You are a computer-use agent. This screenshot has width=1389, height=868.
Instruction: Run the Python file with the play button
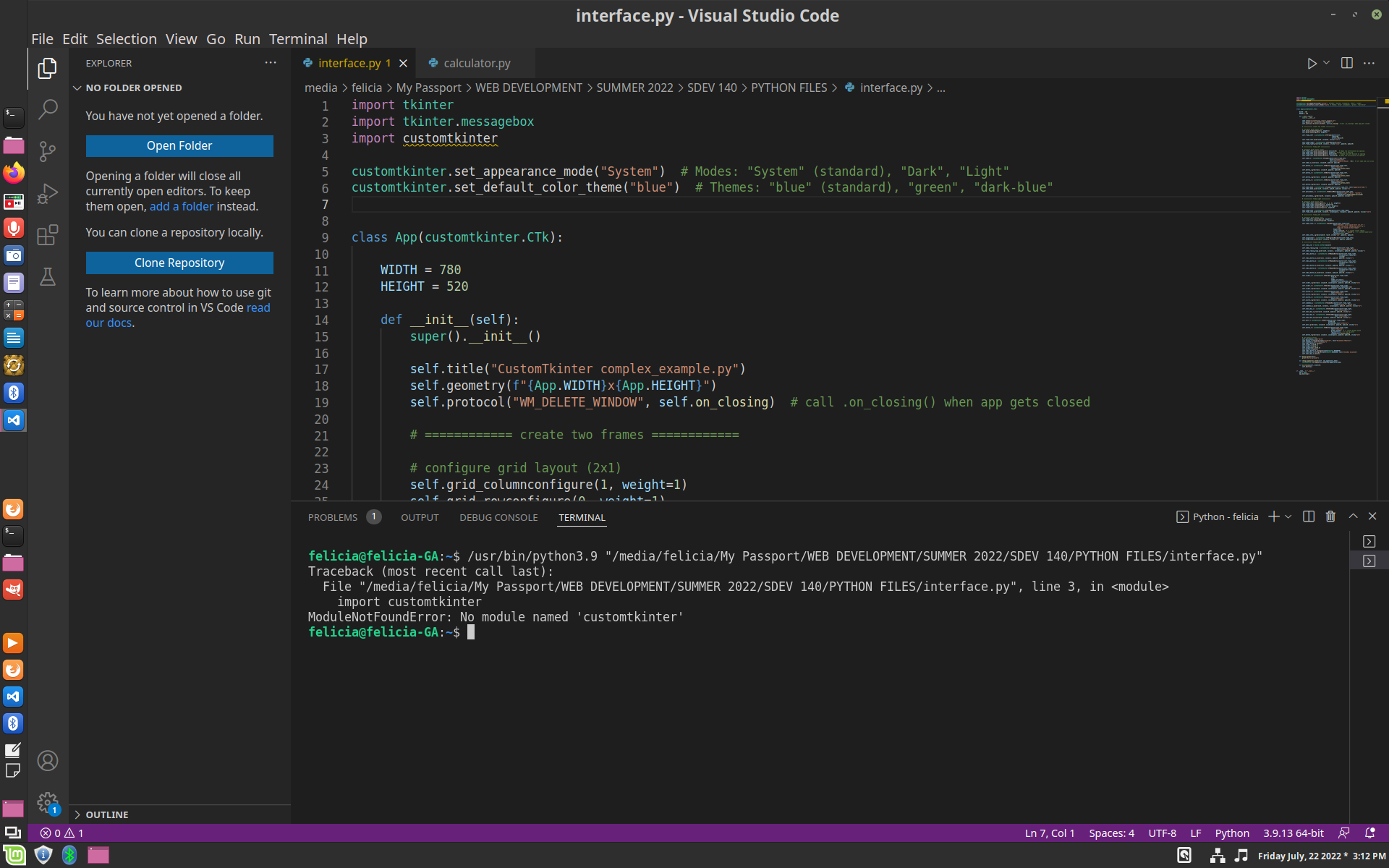[x=1312, y=63]
